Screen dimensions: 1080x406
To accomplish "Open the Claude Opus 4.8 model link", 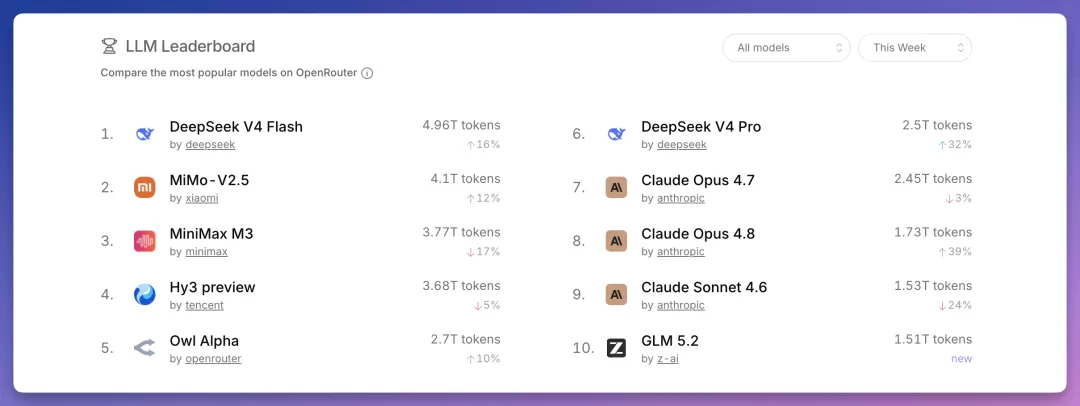I will 698,234.
